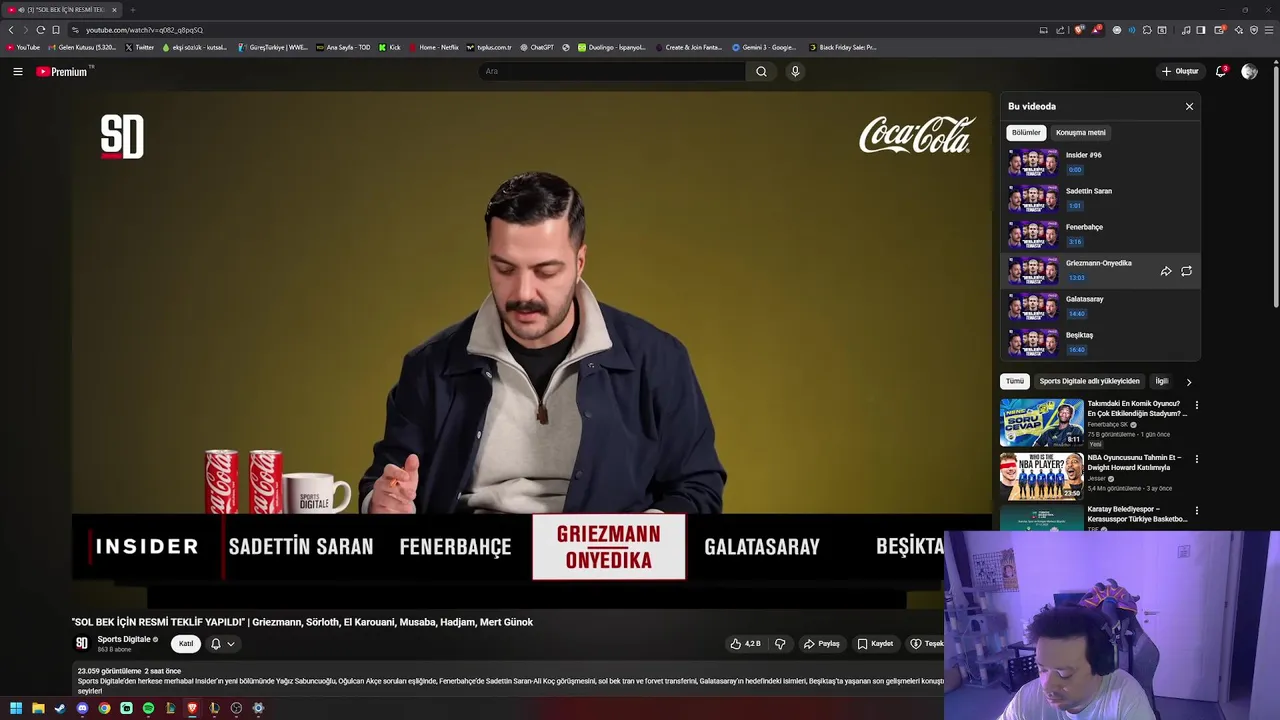Jump to Sadettin Saran chapter
Viewport: 1280px width, 720px height.
(x=1100, y=198)
